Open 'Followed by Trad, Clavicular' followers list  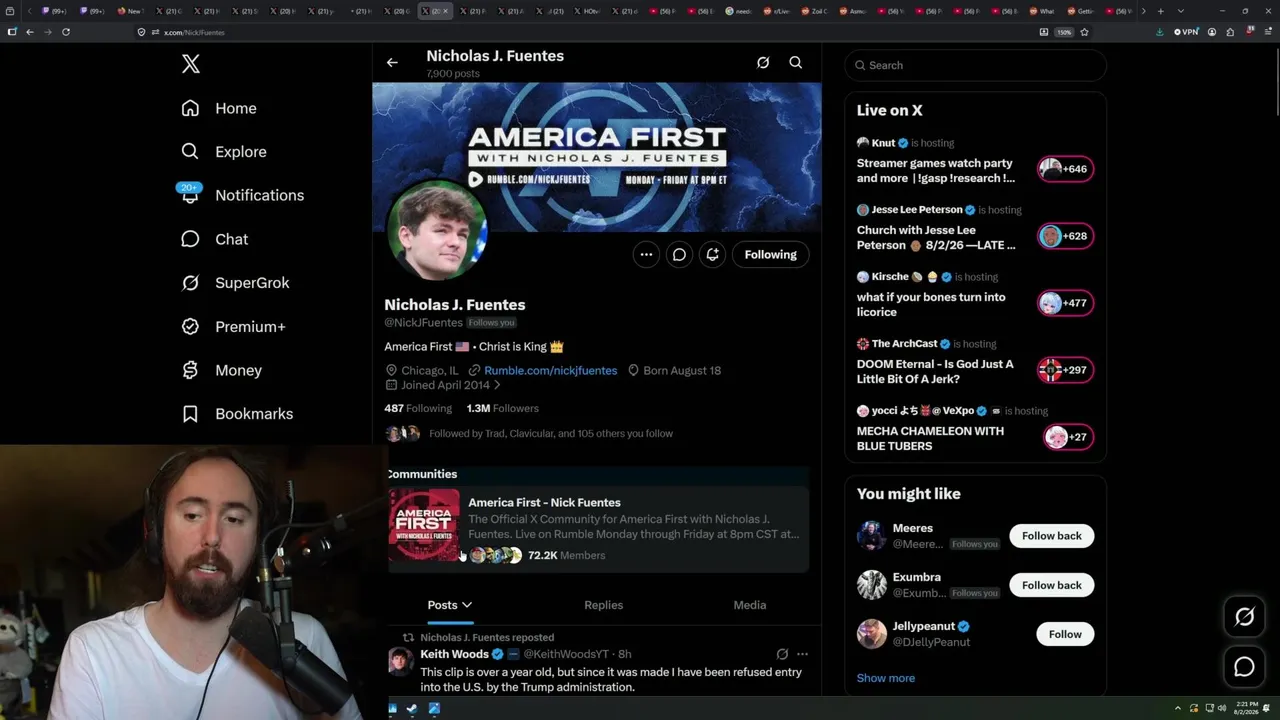[551, 434]
